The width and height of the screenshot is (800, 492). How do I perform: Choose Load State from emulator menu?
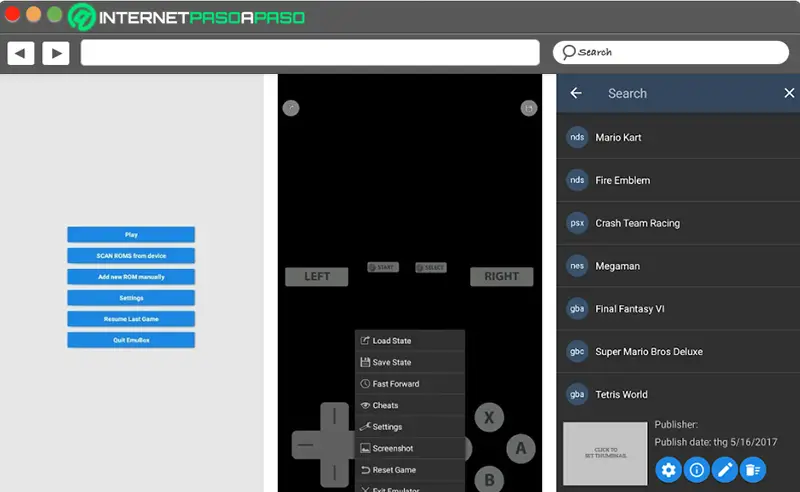pos(410,340)
